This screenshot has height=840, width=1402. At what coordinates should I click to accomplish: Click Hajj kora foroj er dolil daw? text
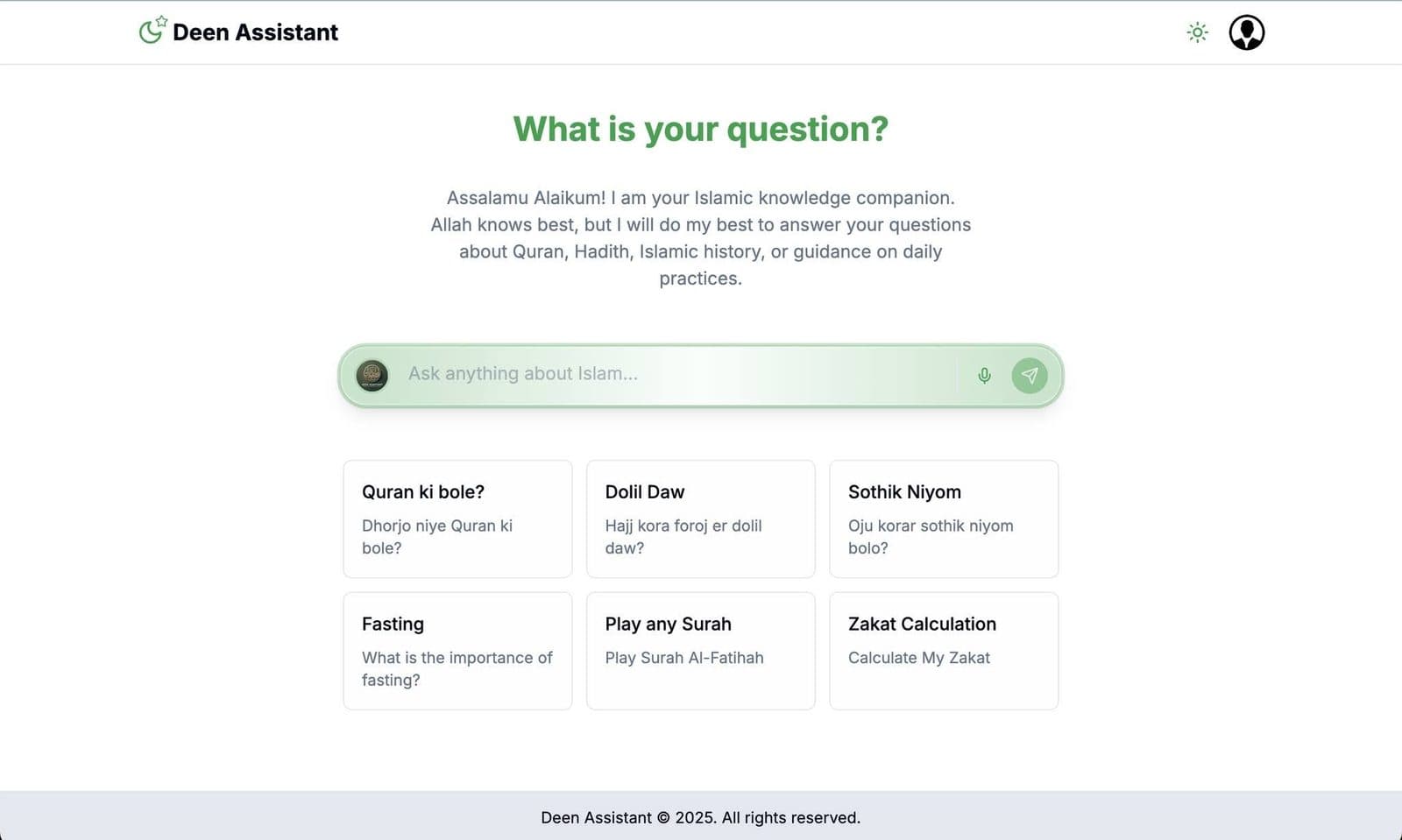tap(683, 537)
